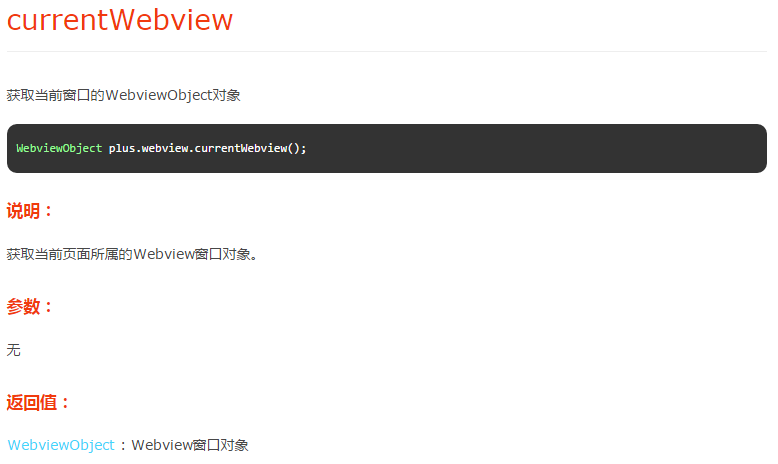Click the code line plus.webview.currentWebview();
The width and height of the screenshot is (778, 464).
207,148
